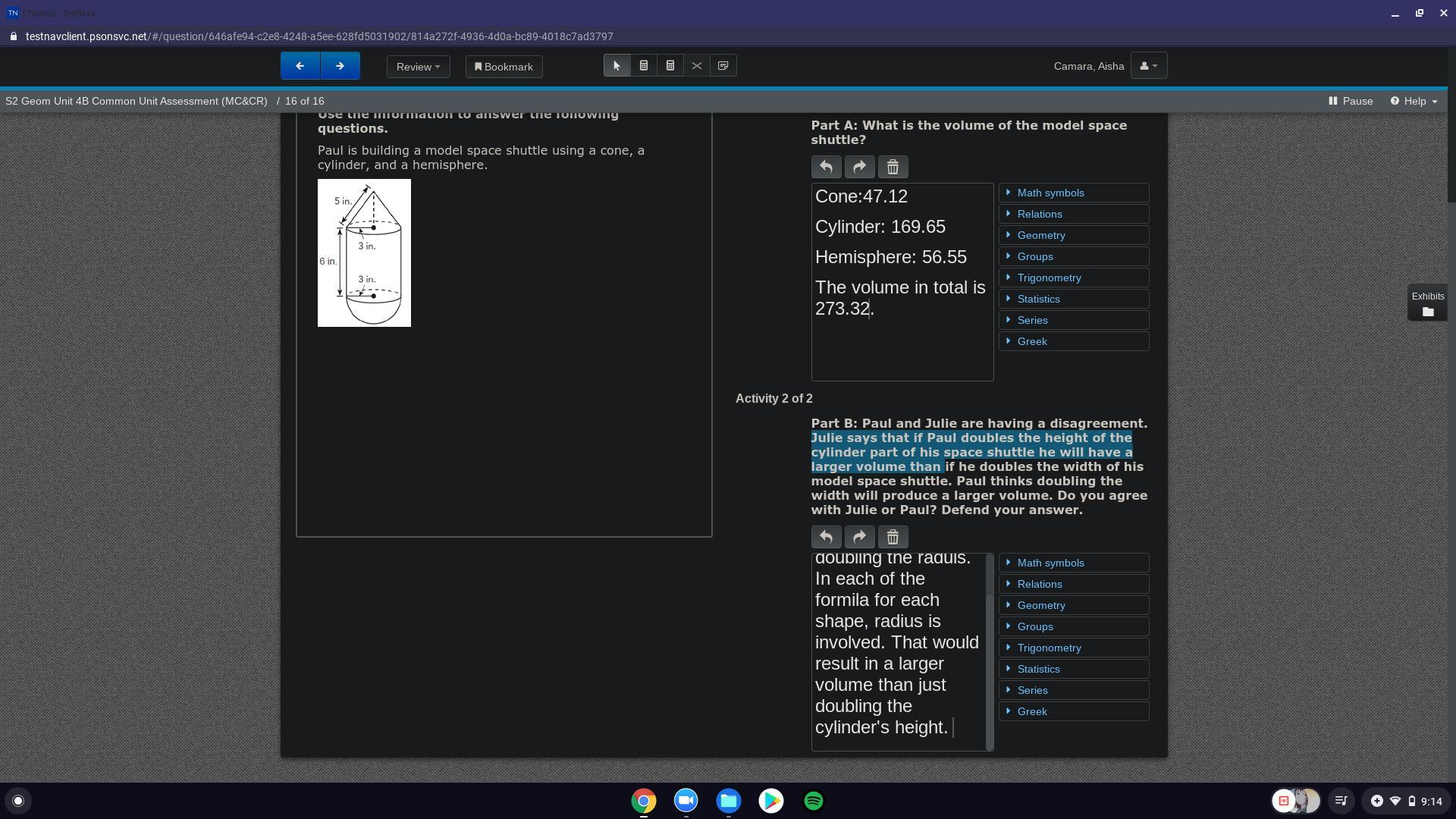
Task: Open the Help menu
Action: [1414, 101]
